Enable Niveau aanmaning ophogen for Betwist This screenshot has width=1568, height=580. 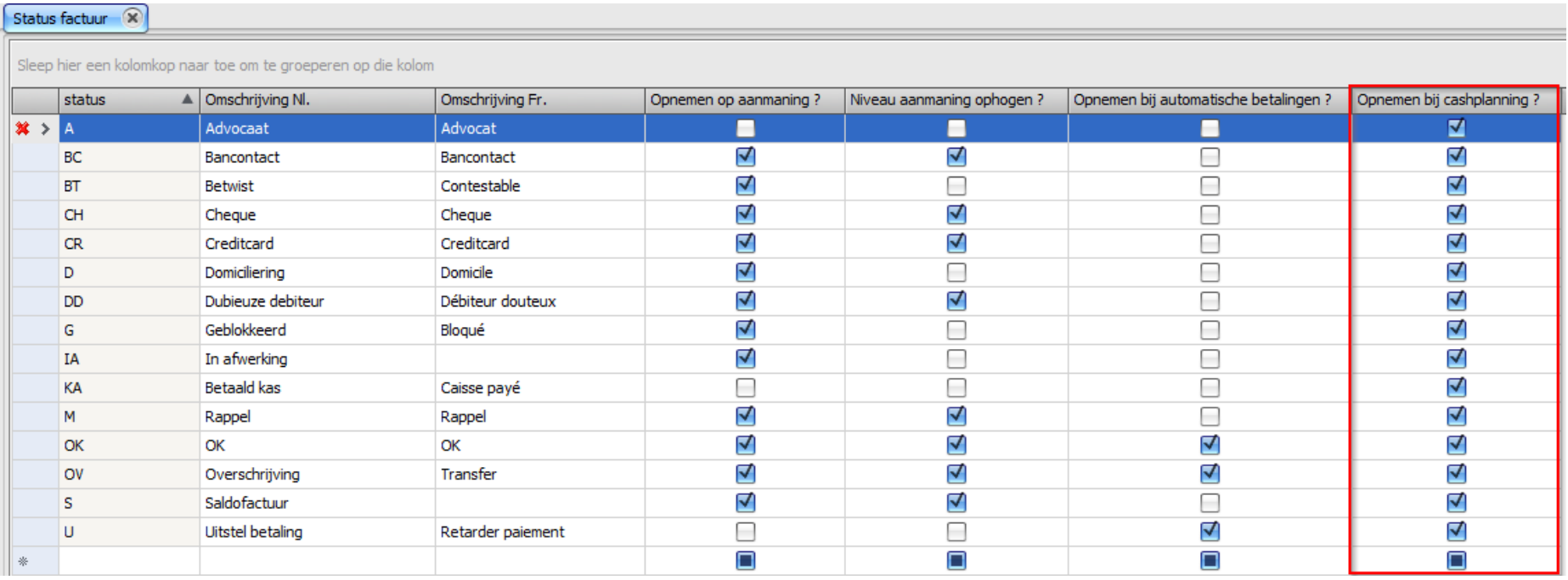point(956,186)
